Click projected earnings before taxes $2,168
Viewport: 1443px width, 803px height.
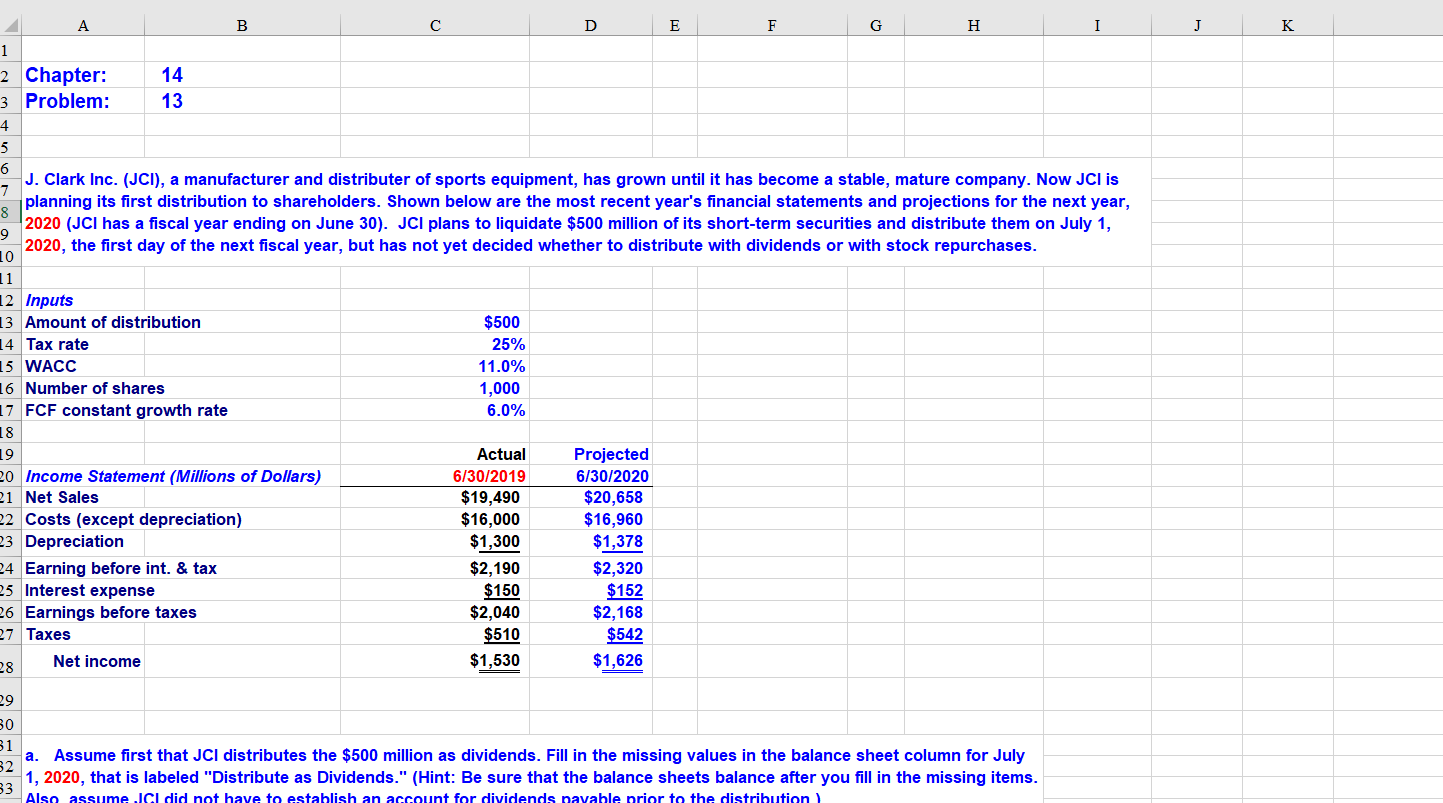coord(618,612)
